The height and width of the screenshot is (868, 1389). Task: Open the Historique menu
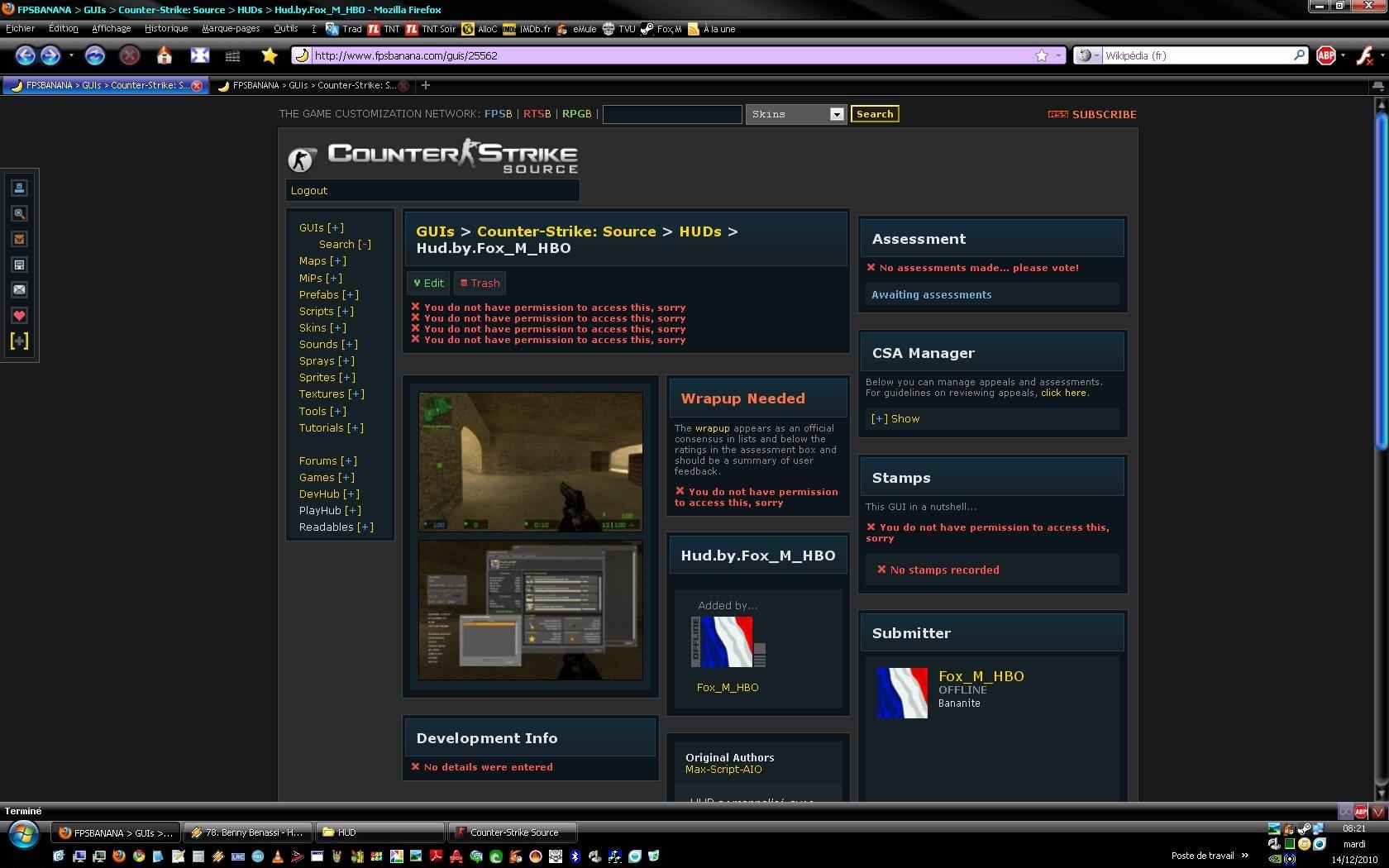pyautogui.click(x=165, y=28)
